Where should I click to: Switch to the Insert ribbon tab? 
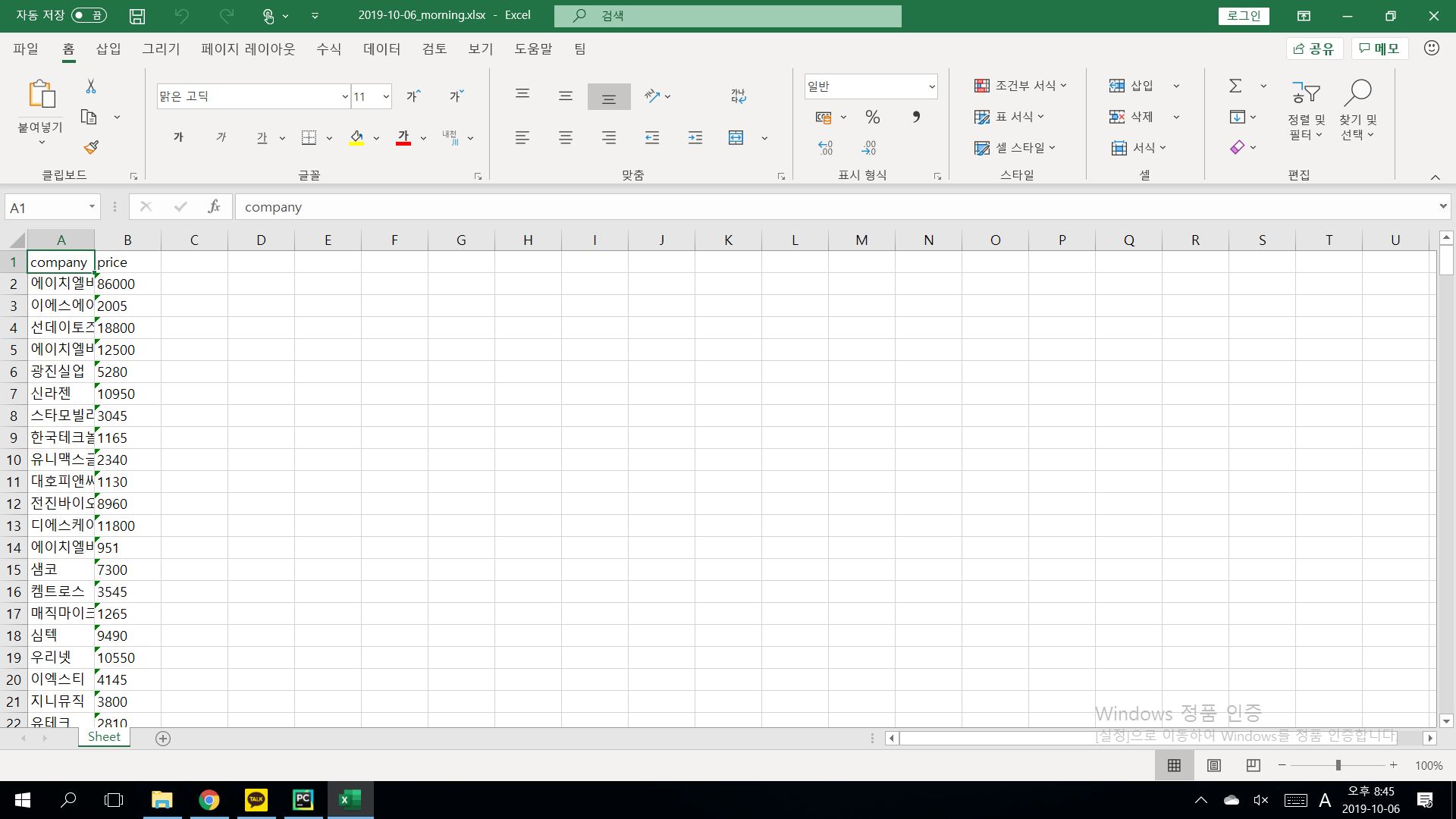108,49
